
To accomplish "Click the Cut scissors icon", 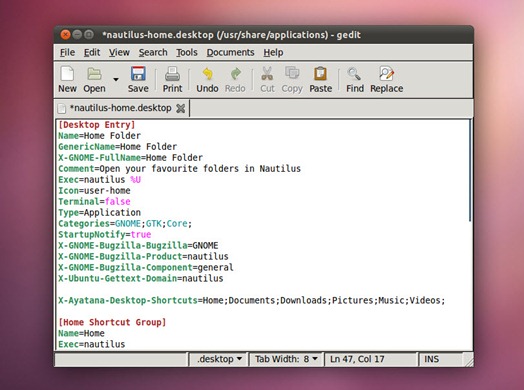I will pos(267,74).
